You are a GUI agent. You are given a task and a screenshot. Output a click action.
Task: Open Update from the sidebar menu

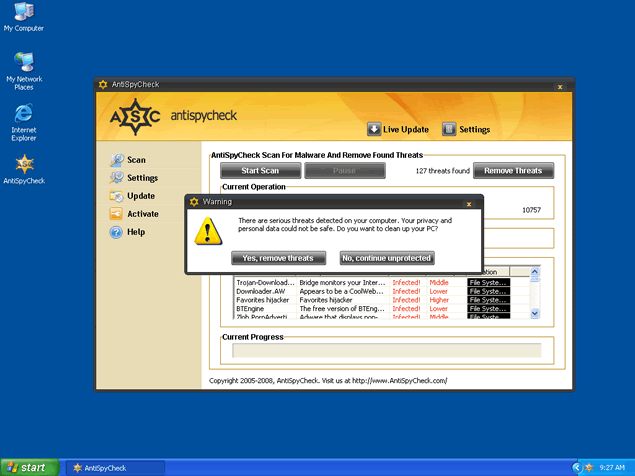[140, 196]
